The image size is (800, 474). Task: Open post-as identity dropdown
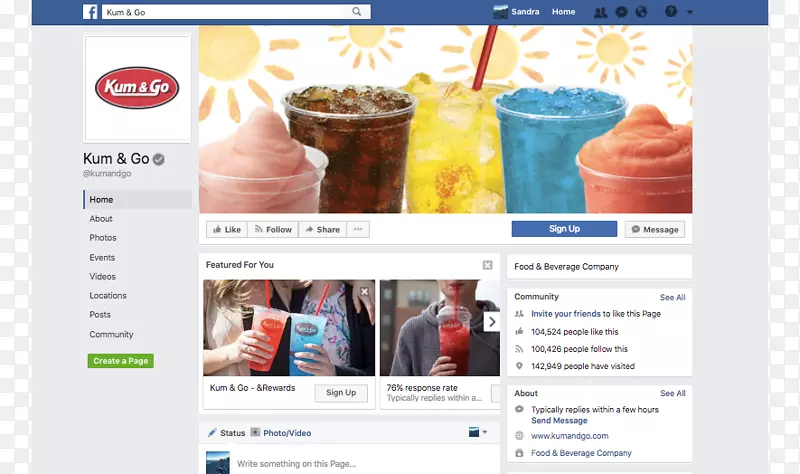coord(478,432)
